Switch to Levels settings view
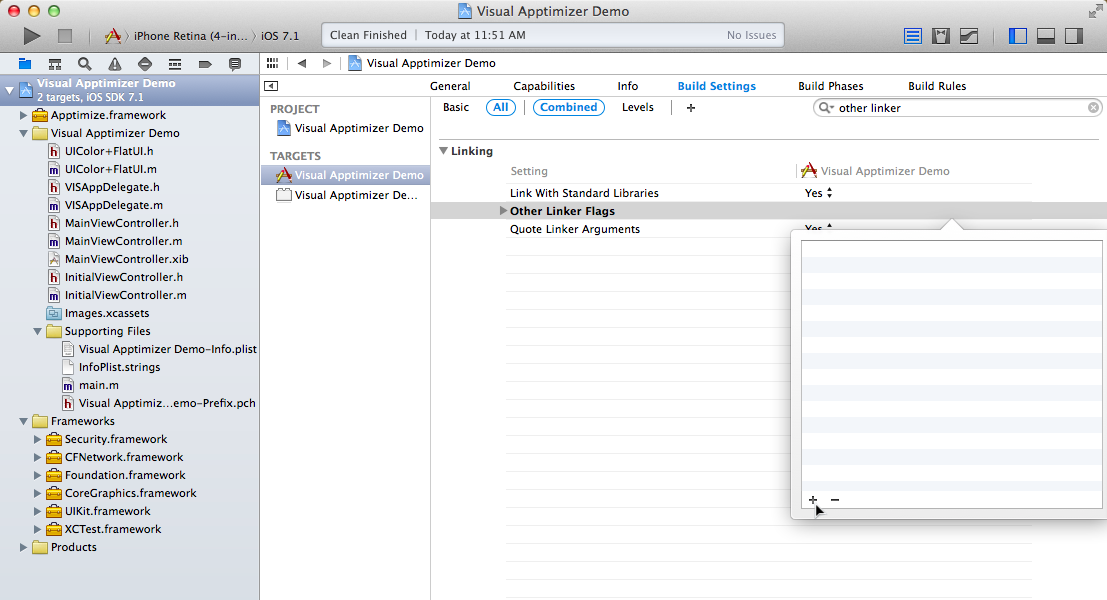Screen dimensions: 1107x600 (638, 107)
